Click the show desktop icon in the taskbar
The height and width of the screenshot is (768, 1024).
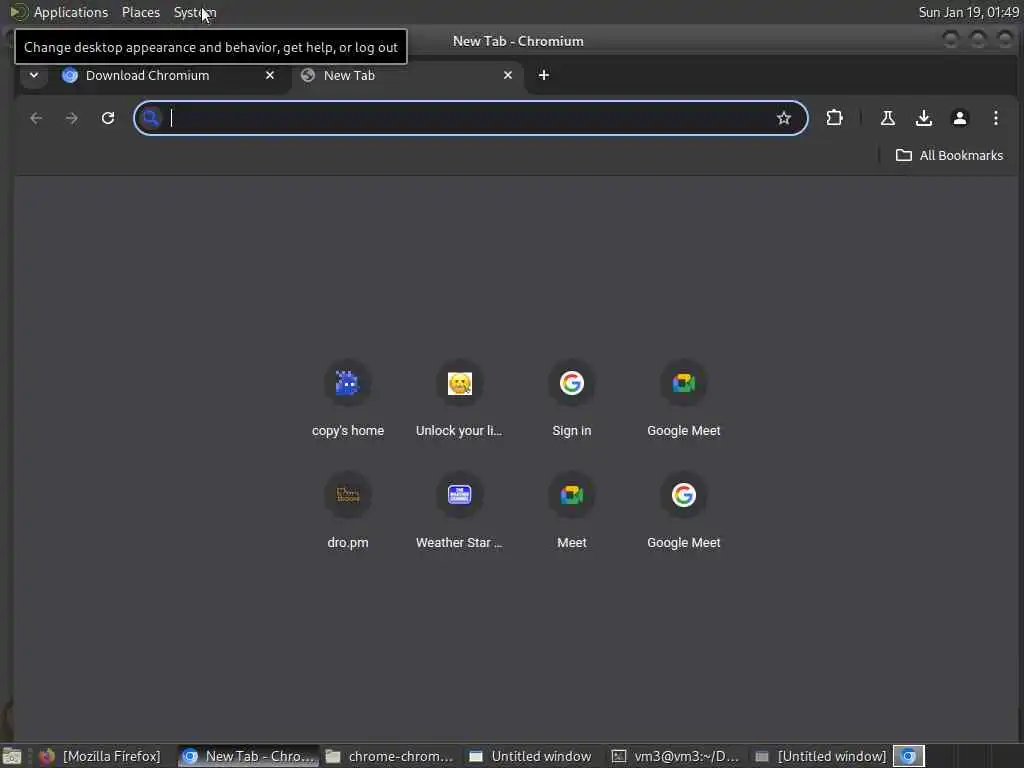[12, 756]
